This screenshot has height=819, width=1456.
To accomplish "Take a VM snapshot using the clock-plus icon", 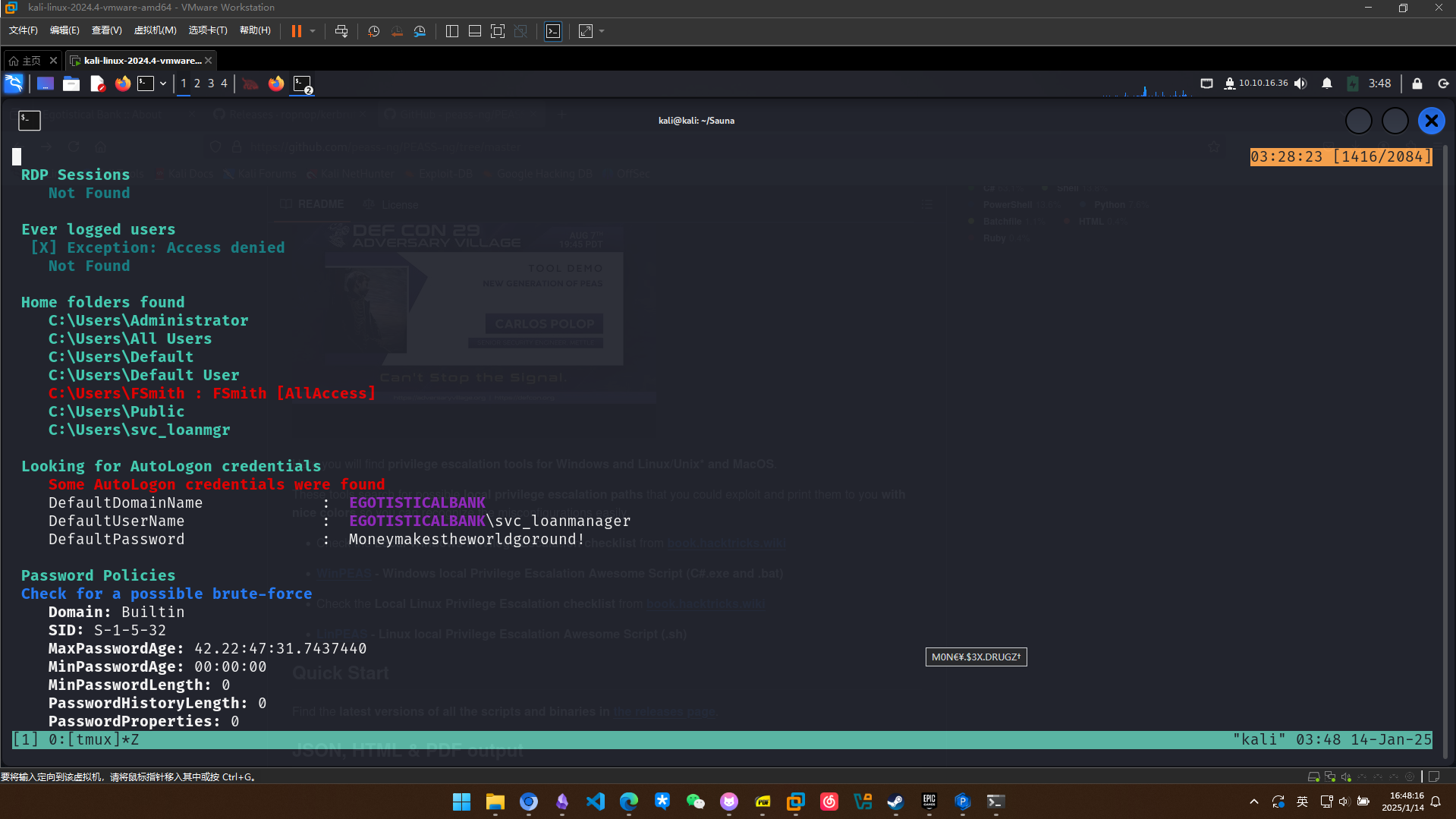I will coord(373,31).
